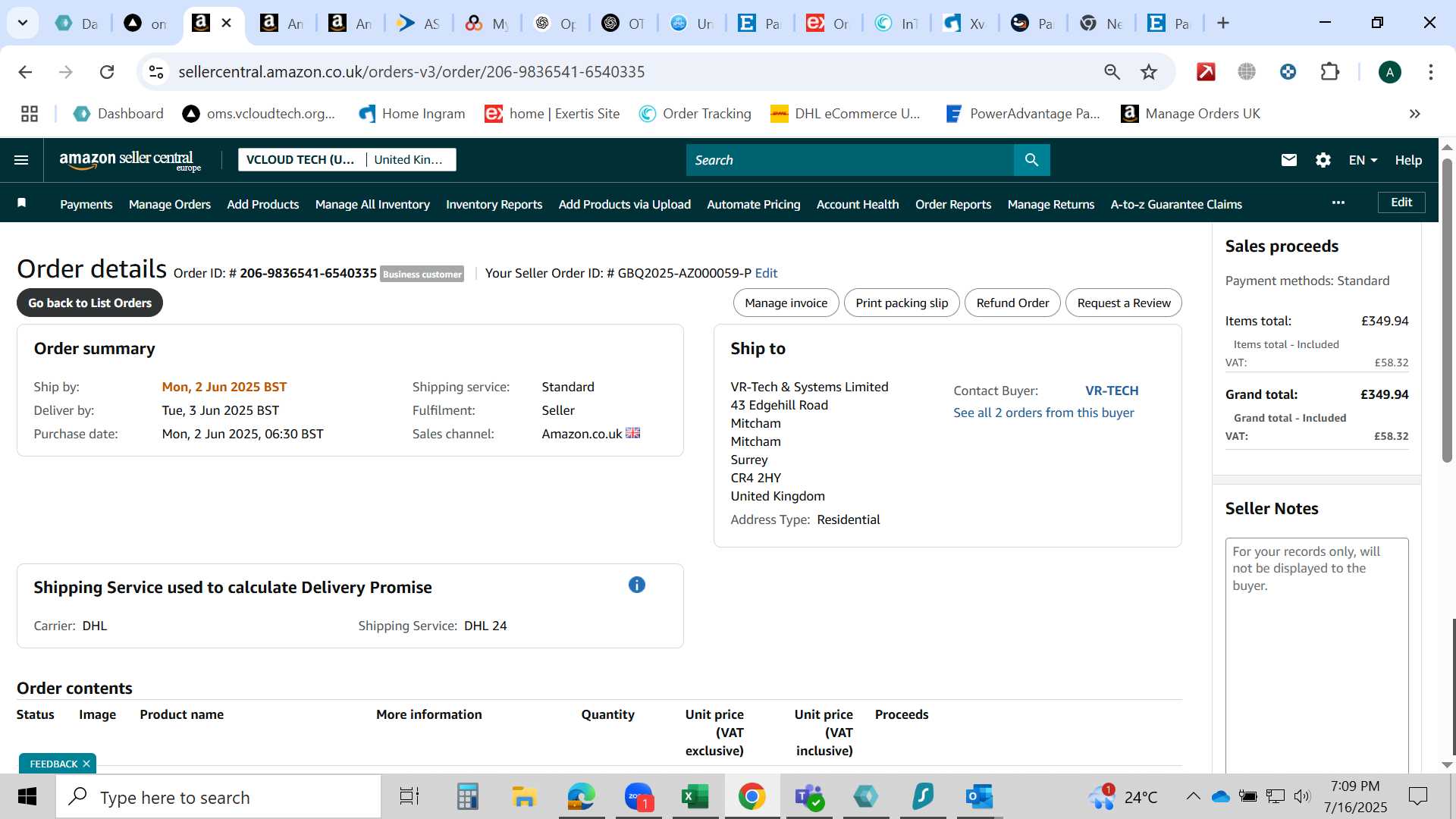Open the messages envelope icon
Screen dimensions: 1456x819
point(1288,160)
